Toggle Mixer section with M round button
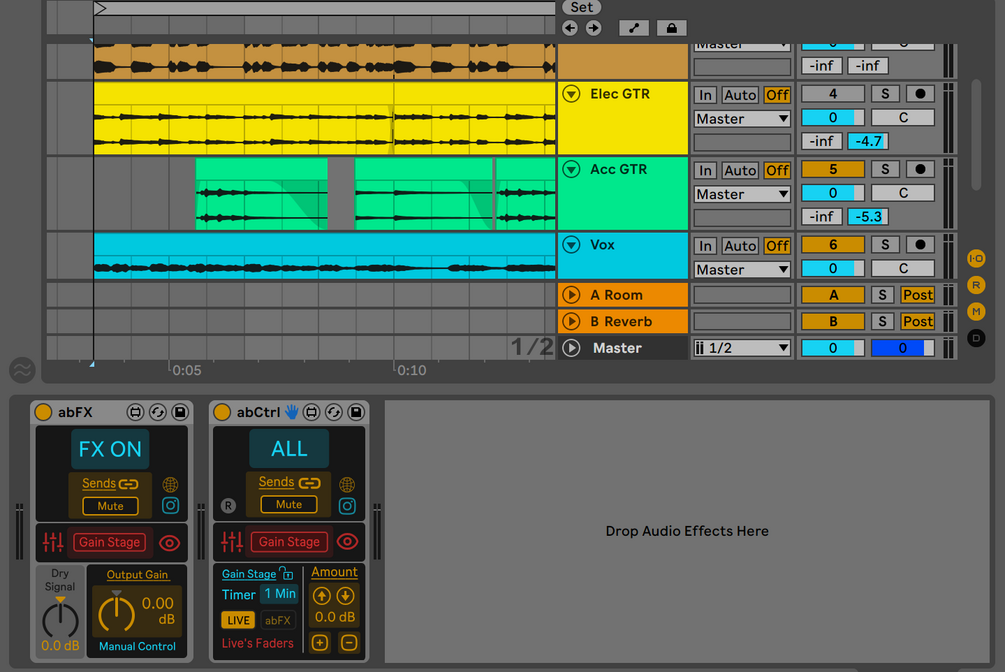 (976, 311)
